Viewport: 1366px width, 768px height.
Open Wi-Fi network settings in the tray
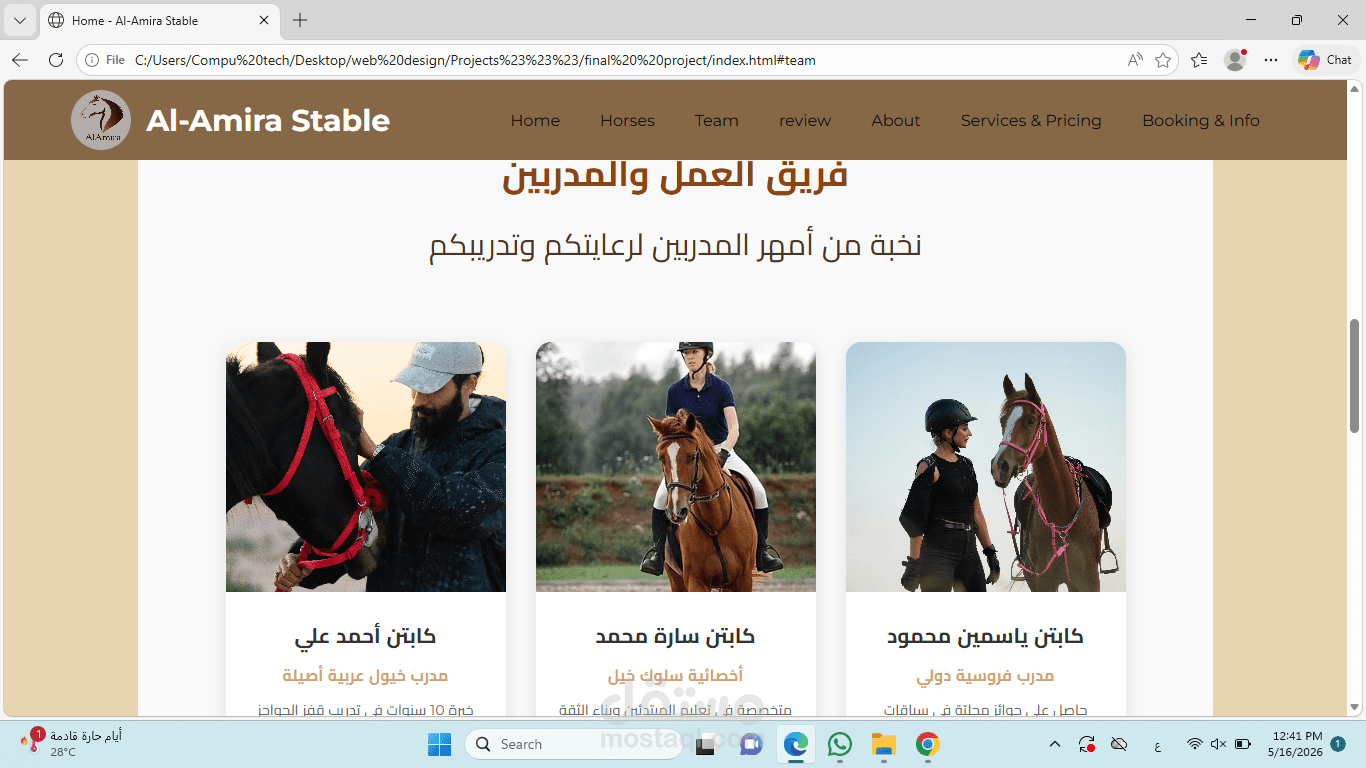pos(1195,744)
